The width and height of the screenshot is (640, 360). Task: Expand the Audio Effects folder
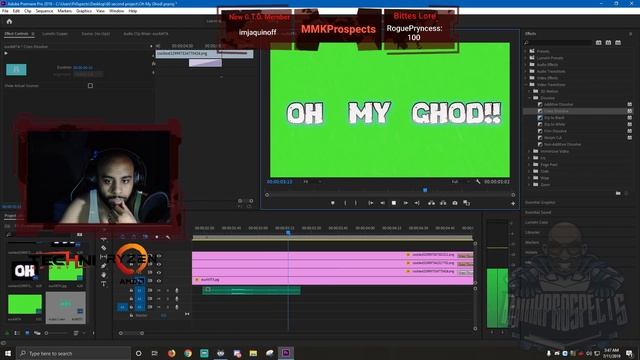[526, 64]
